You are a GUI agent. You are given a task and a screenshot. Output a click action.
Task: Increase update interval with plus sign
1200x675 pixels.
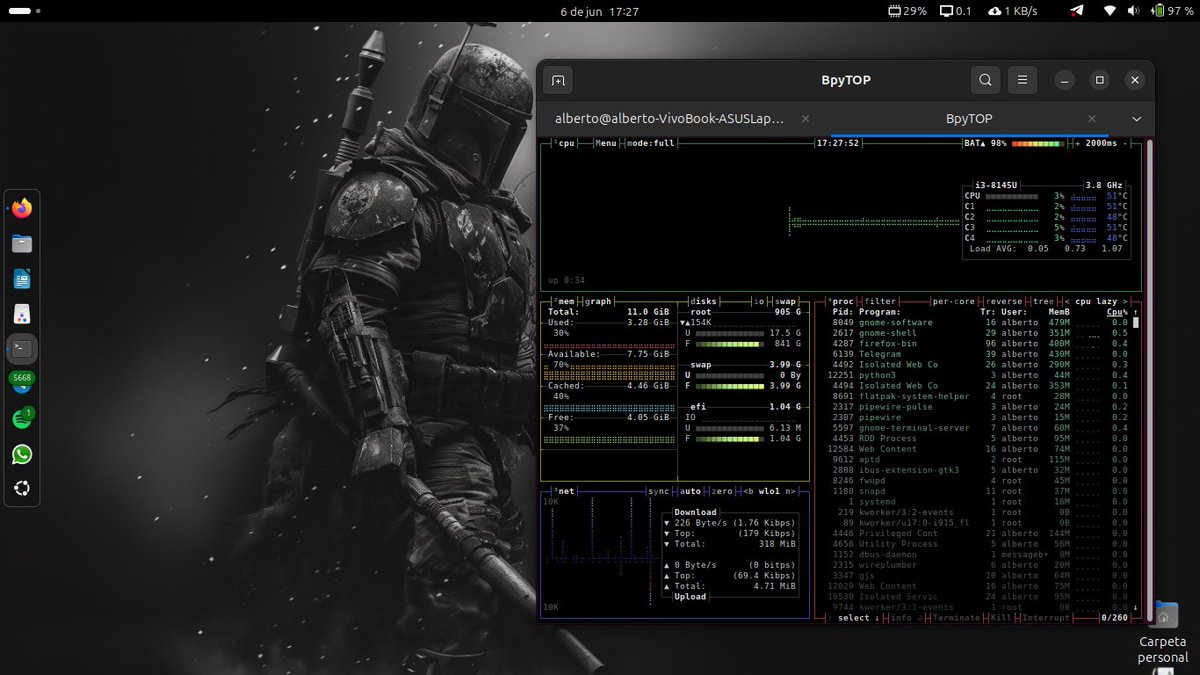tap(1077, 143)
